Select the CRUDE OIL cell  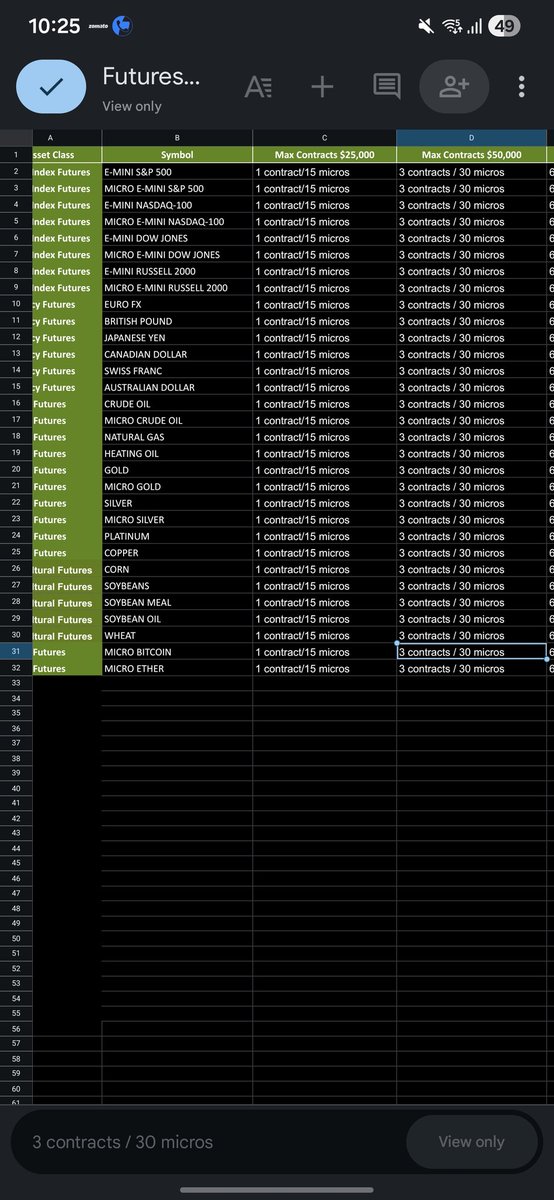pyautogui.click(x=177, y=404)
